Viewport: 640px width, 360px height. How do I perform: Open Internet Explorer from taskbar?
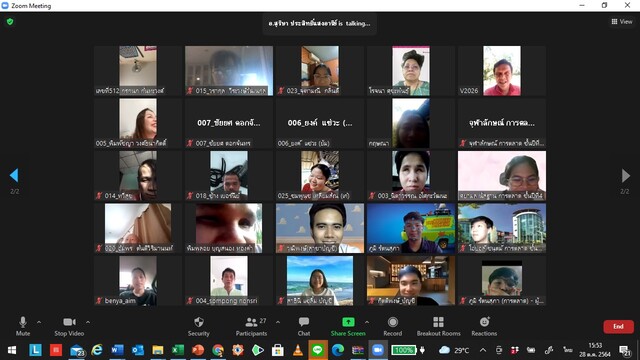point(97,350)
